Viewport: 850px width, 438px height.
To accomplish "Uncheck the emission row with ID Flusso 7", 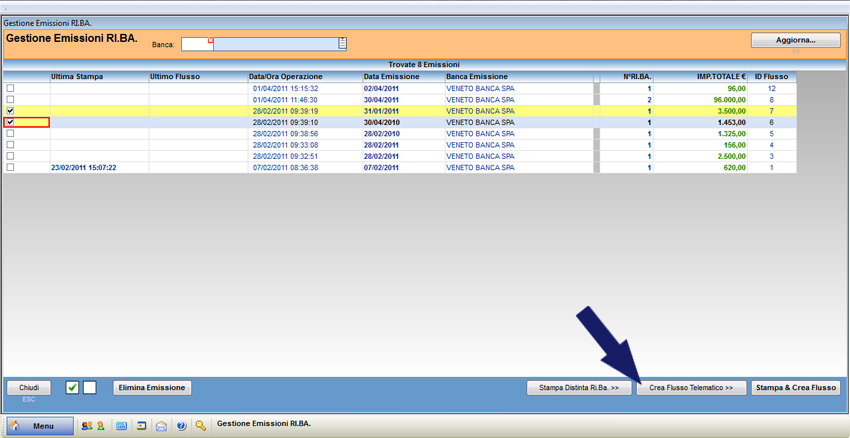I will tap(11, 111).
